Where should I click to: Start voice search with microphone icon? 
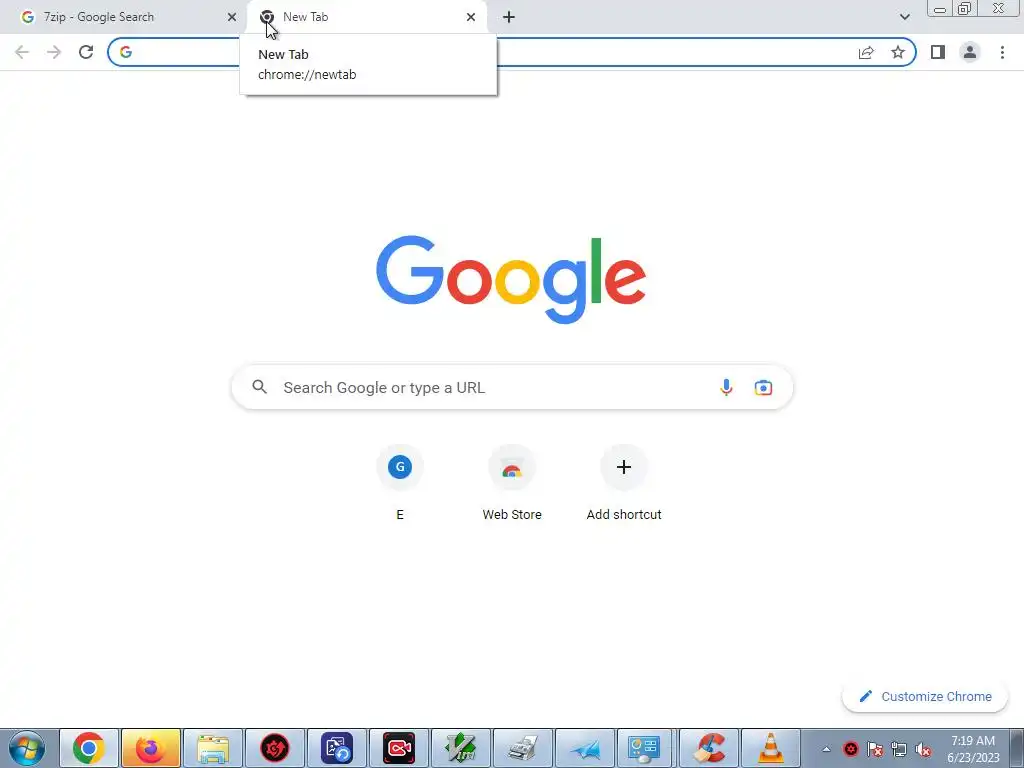click(726, 387)
